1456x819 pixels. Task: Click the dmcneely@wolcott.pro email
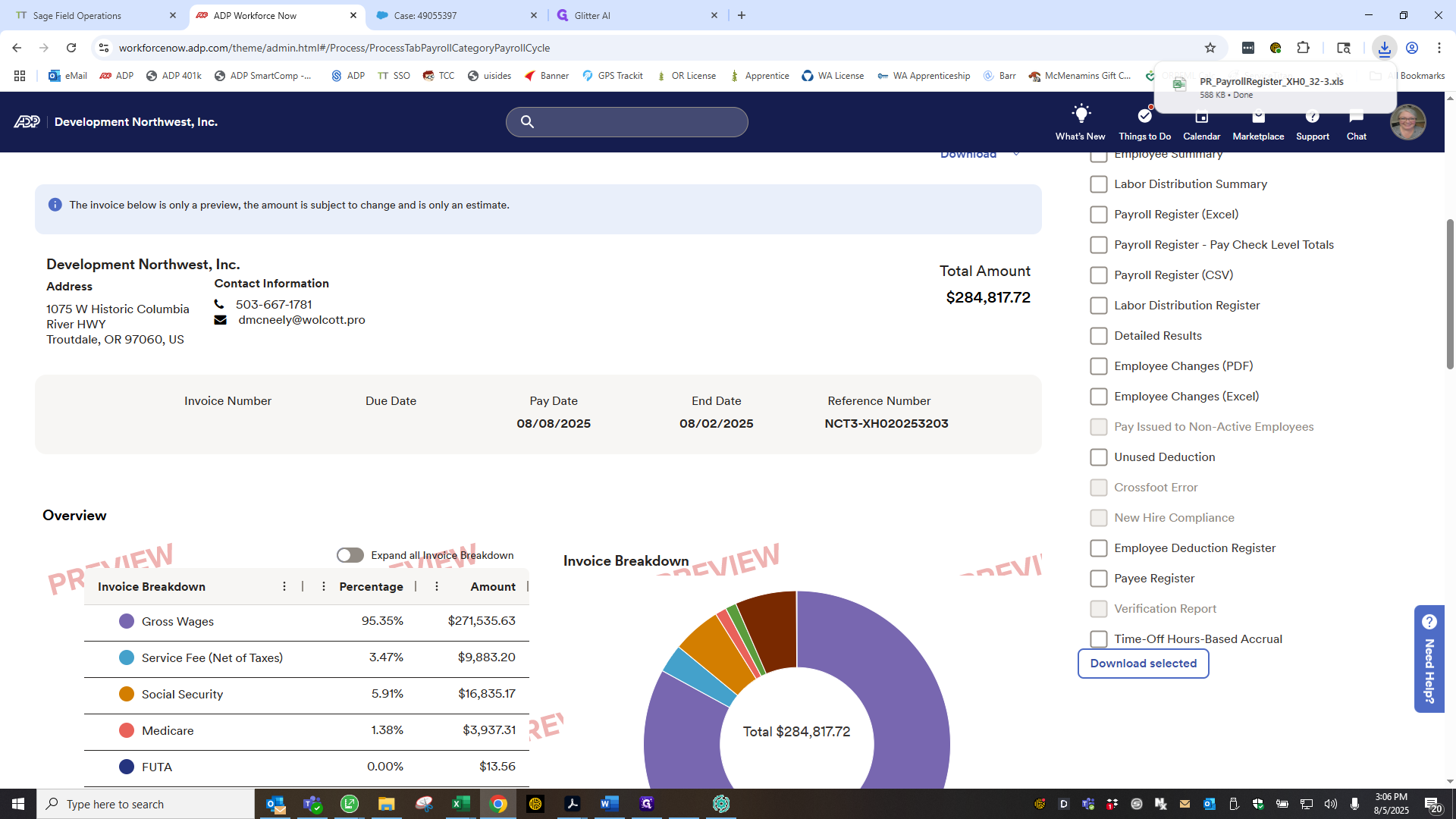point(301,320)
